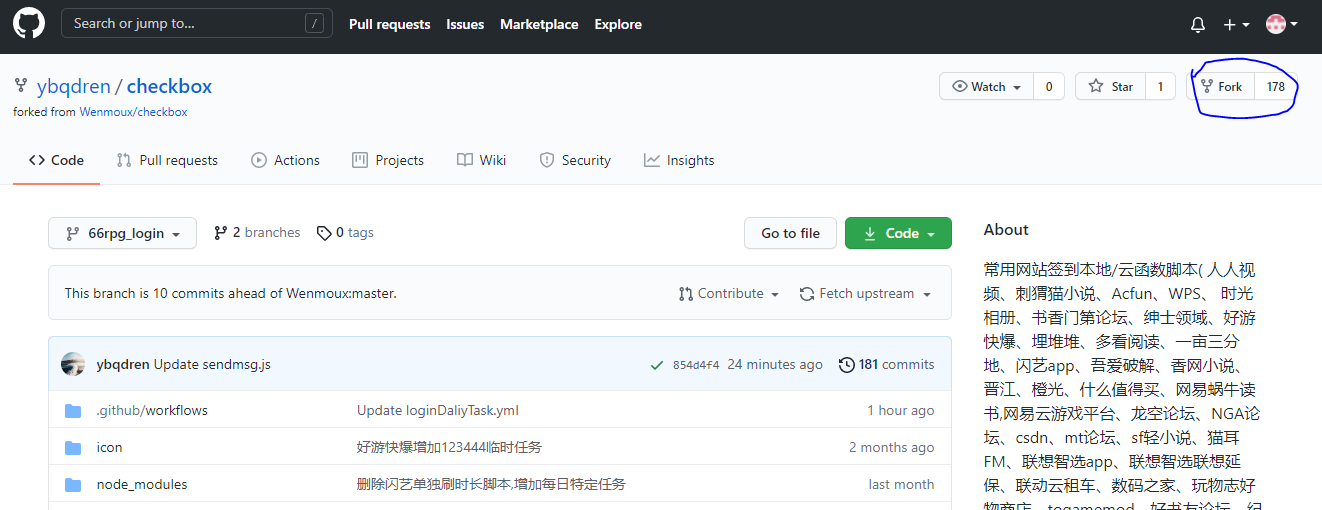View the 2 branches link
This screenshot has width=1322, height=510.
point(257,232)
